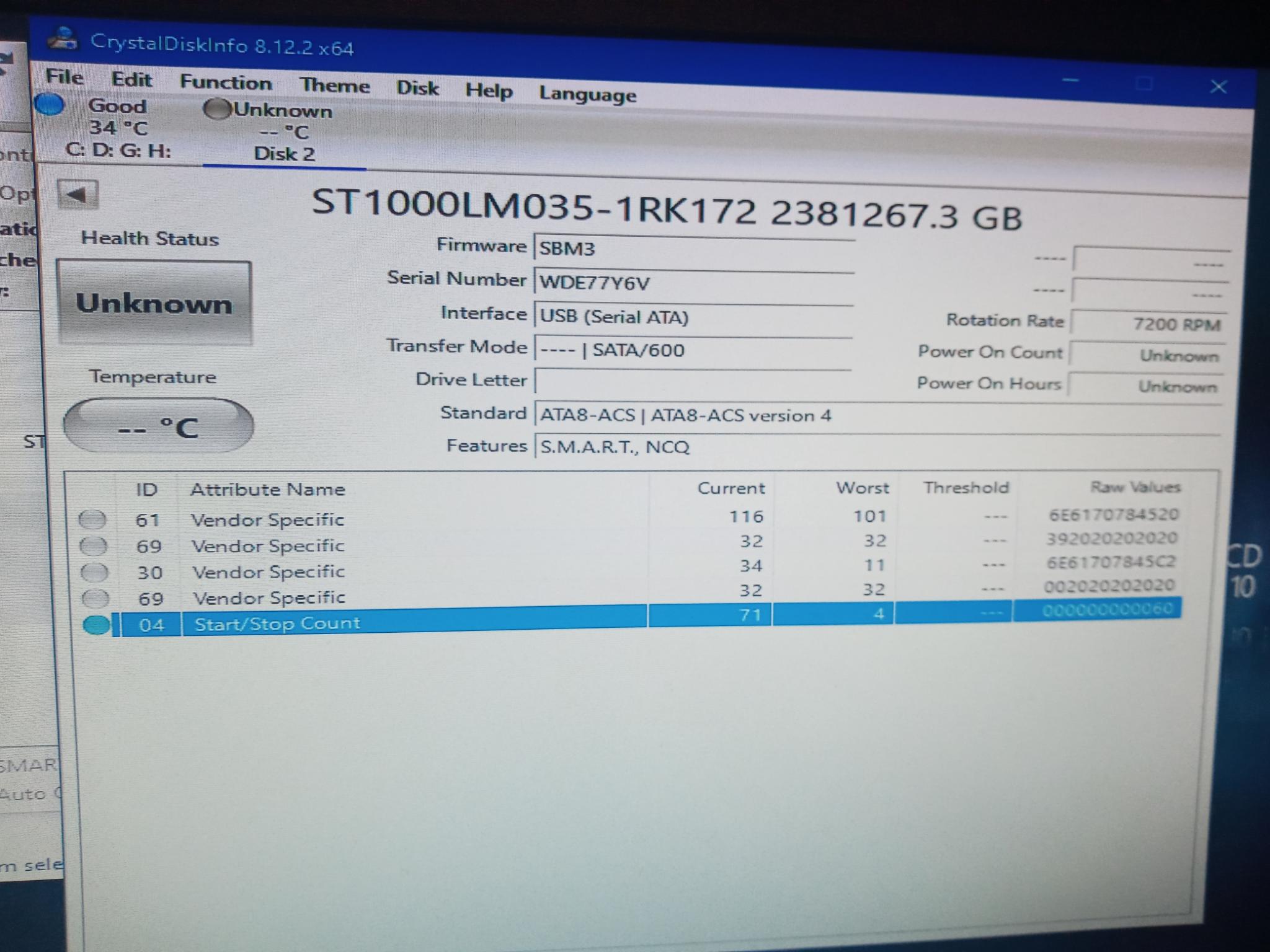Open the Theme menu

click(335, 85)
